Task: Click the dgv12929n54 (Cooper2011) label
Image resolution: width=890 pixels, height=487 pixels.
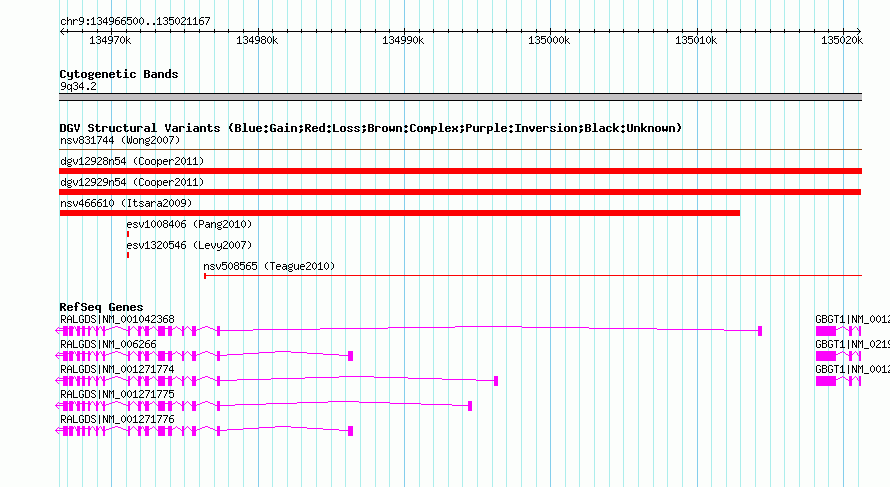Action: 132,182
